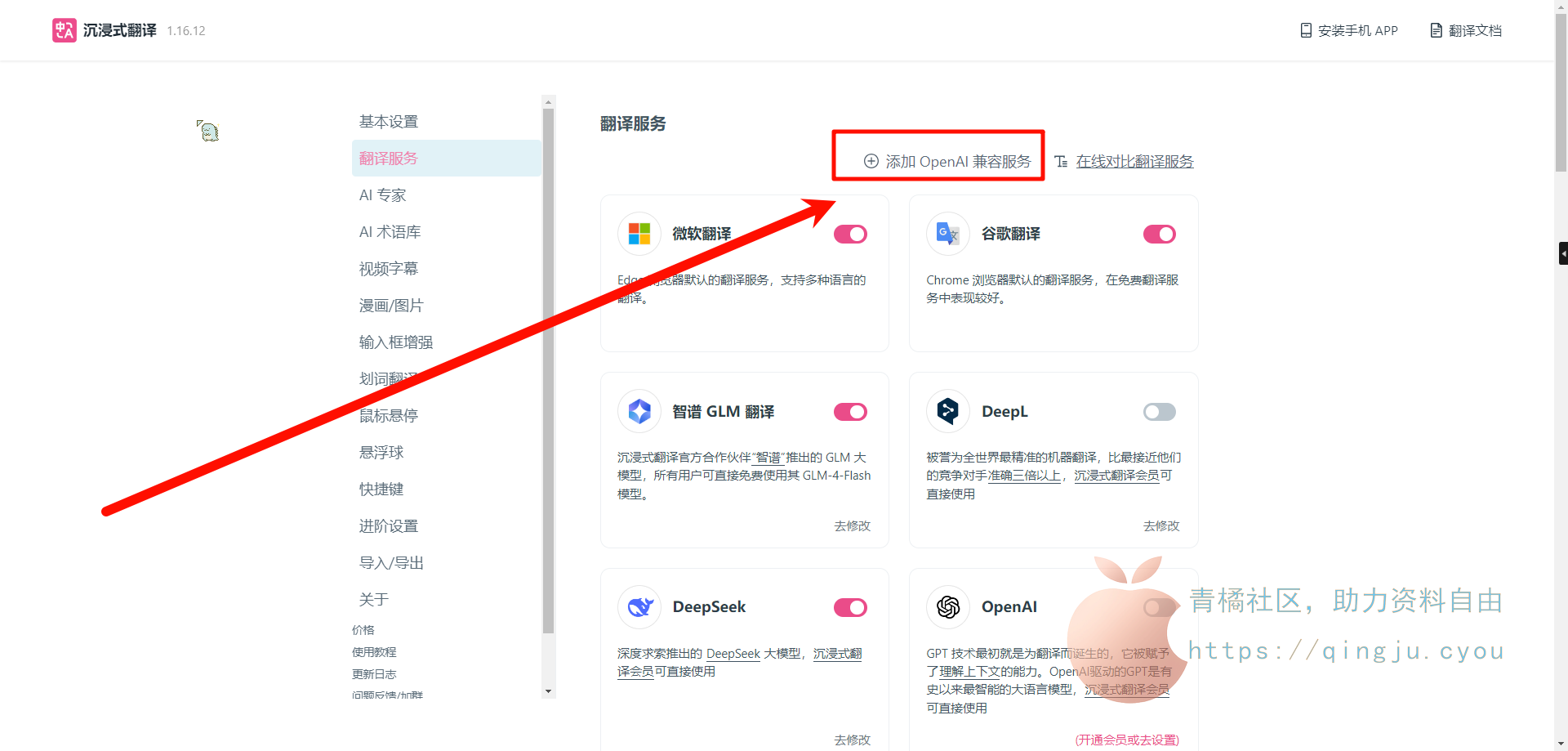The height and width of the screenshot is (751, 1568).
Task: Click the 智谱 GLM service logo
Action: 639,411
